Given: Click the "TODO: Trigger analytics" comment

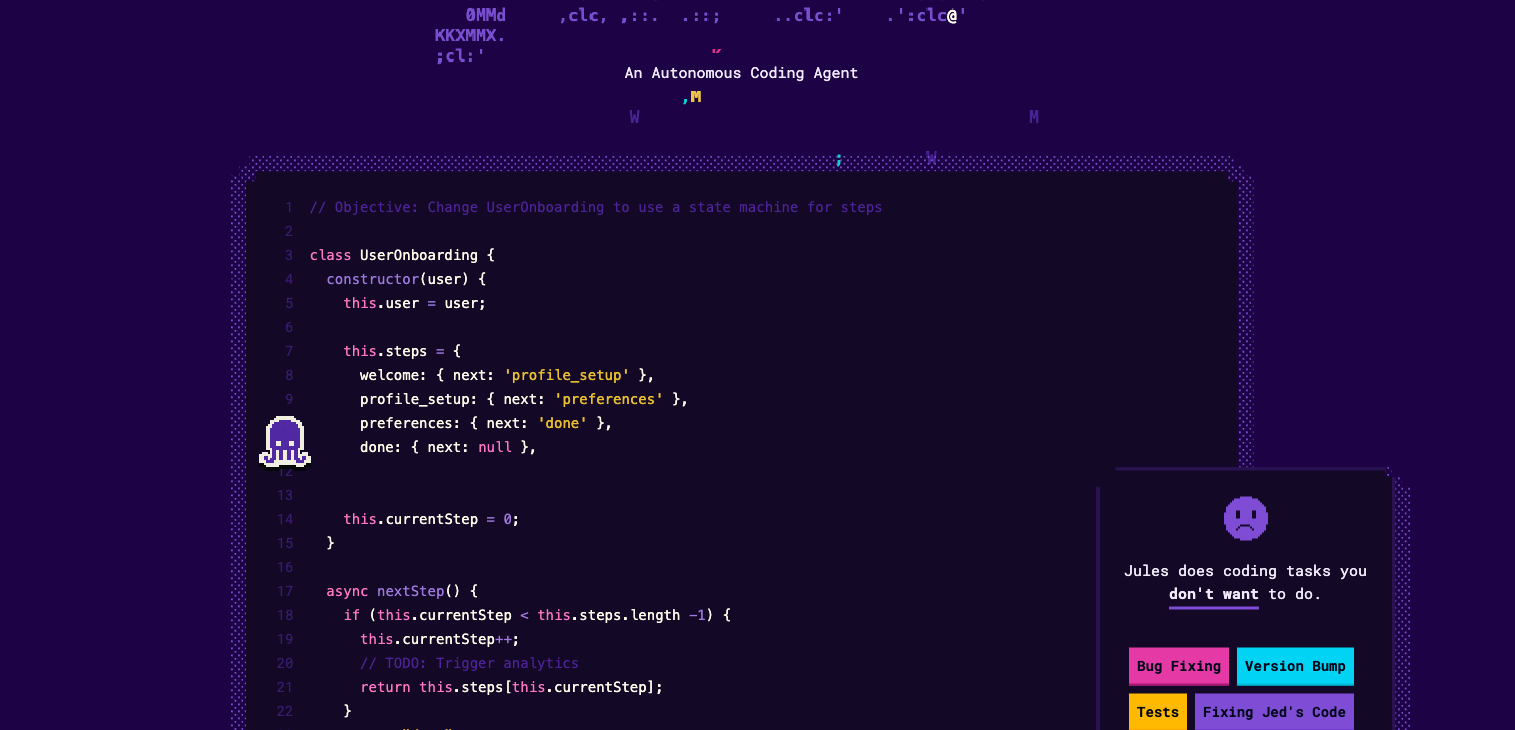Looking at the screenshot, I should tap(469, 663).
